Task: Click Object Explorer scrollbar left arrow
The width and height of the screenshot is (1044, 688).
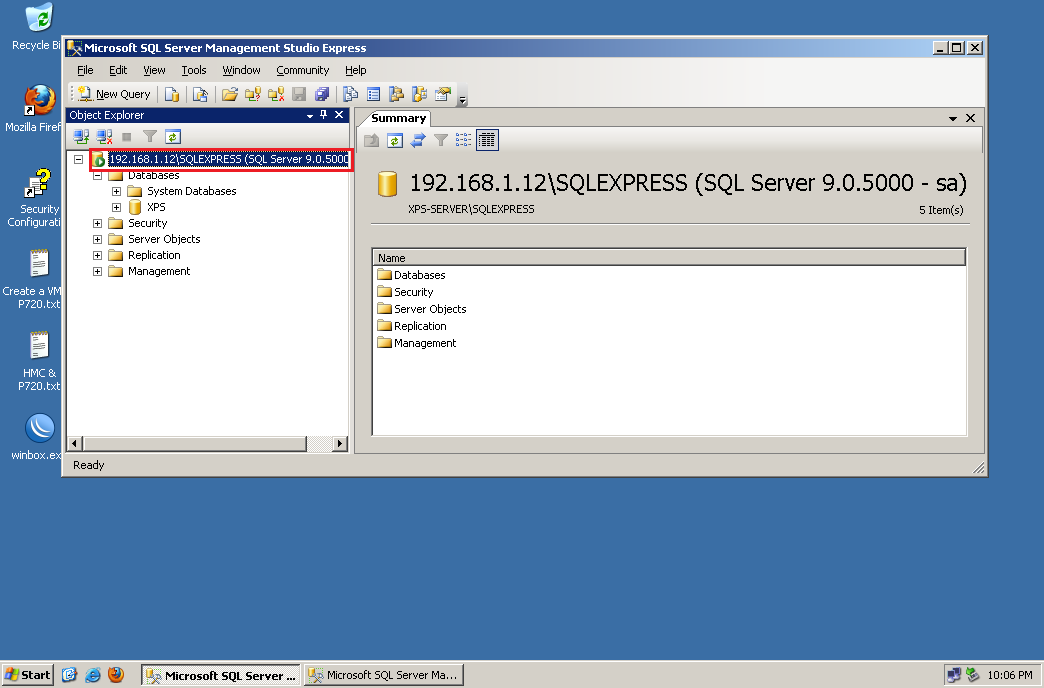Action: [75, 444]
